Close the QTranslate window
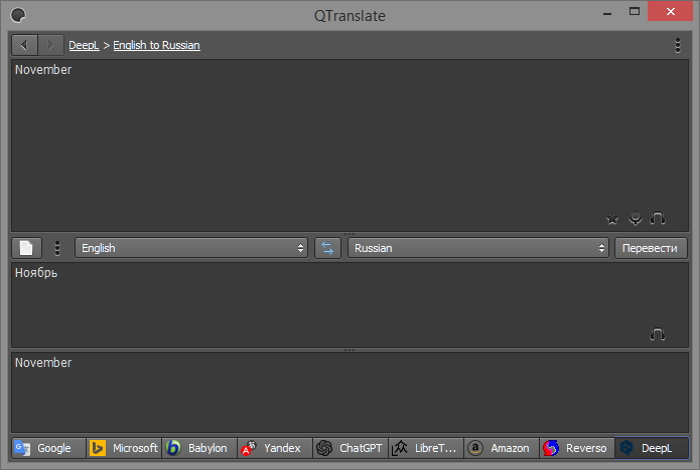 pos(671,12)
